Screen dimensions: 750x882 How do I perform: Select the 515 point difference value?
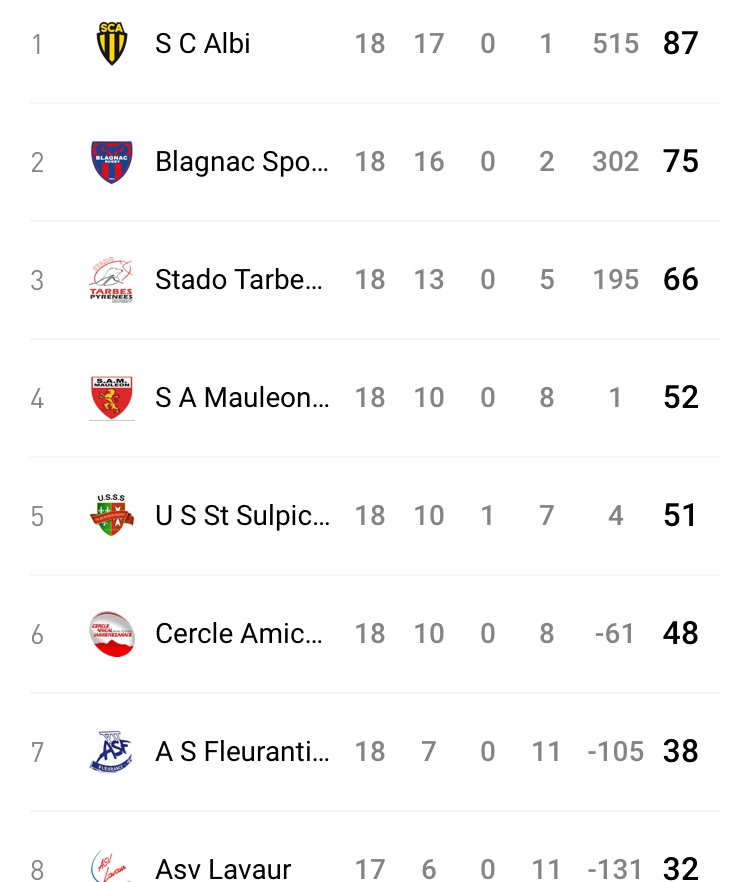coord(615,44)
